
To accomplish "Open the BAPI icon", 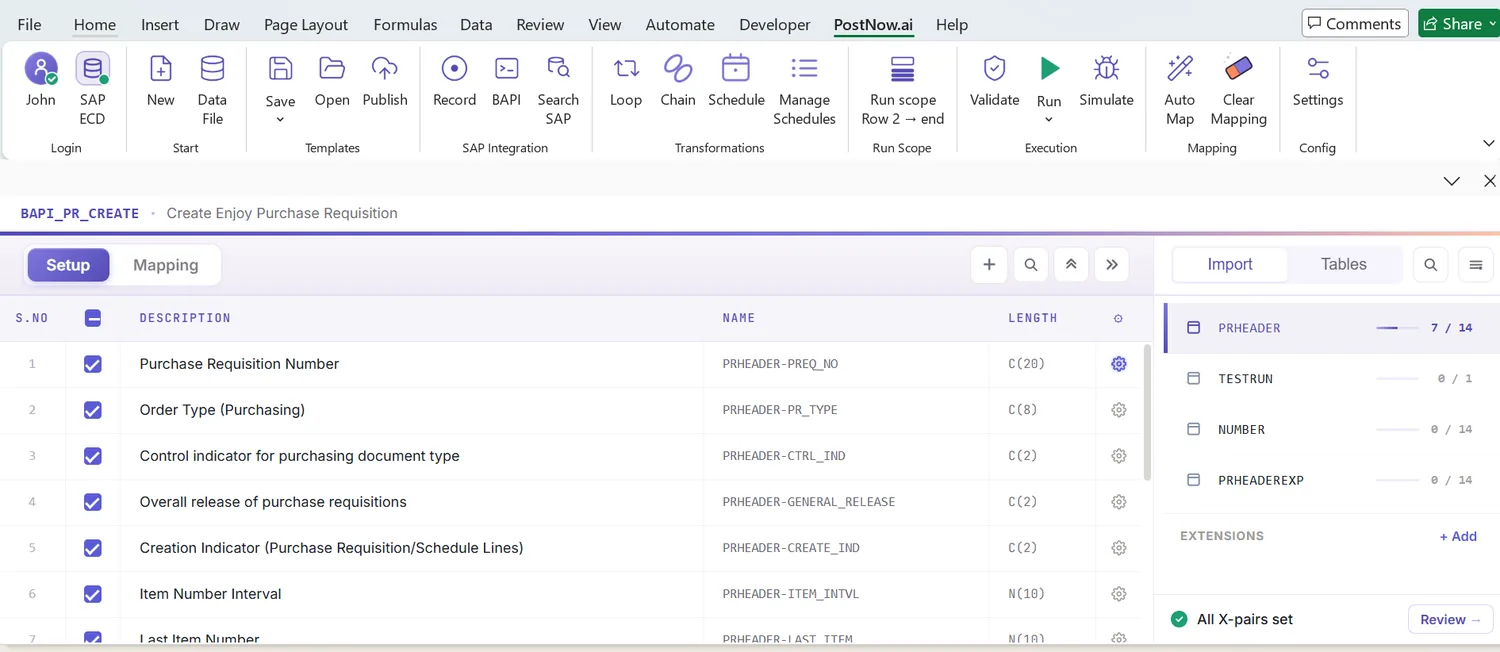I will 507,69.
